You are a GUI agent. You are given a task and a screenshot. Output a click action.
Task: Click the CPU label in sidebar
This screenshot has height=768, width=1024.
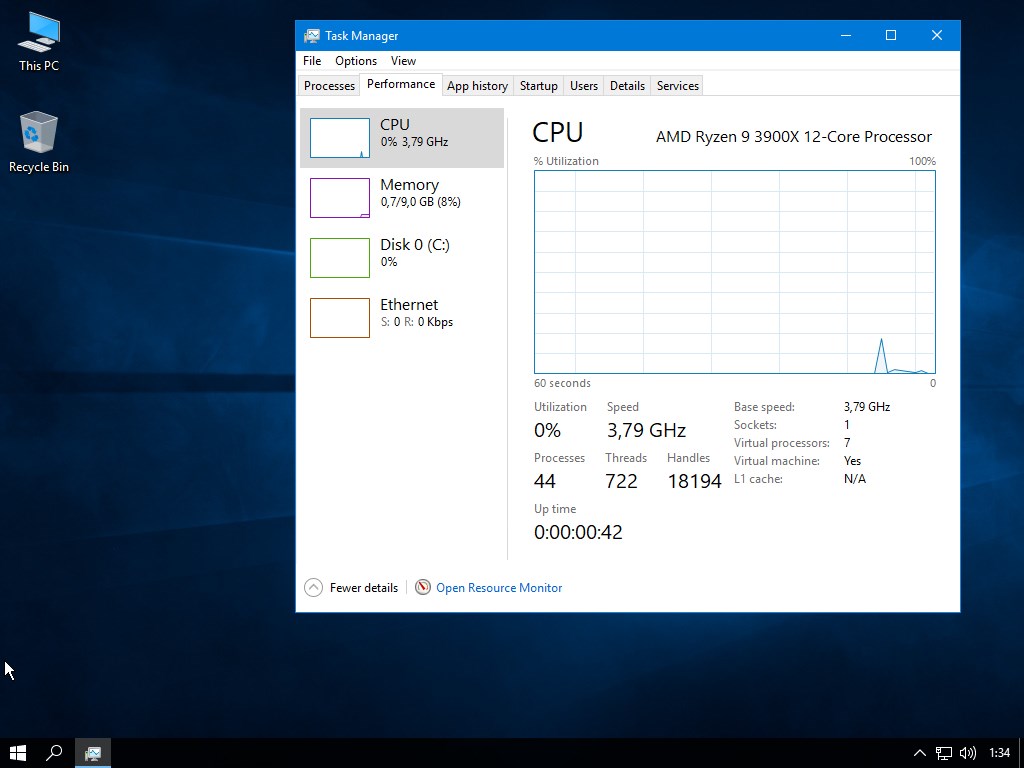(x=395, y=125)
